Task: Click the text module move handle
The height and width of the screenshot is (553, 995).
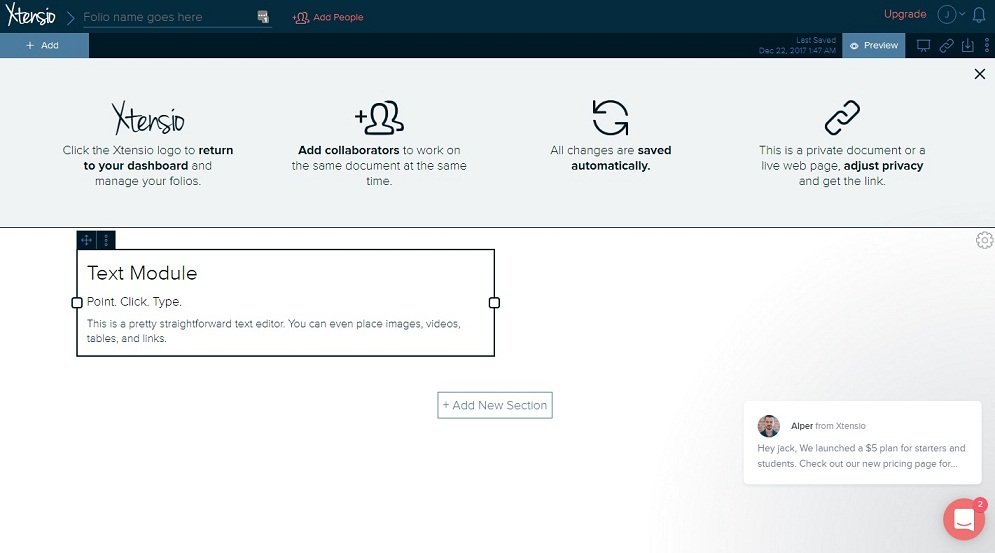Action: [x=86, y=240]
